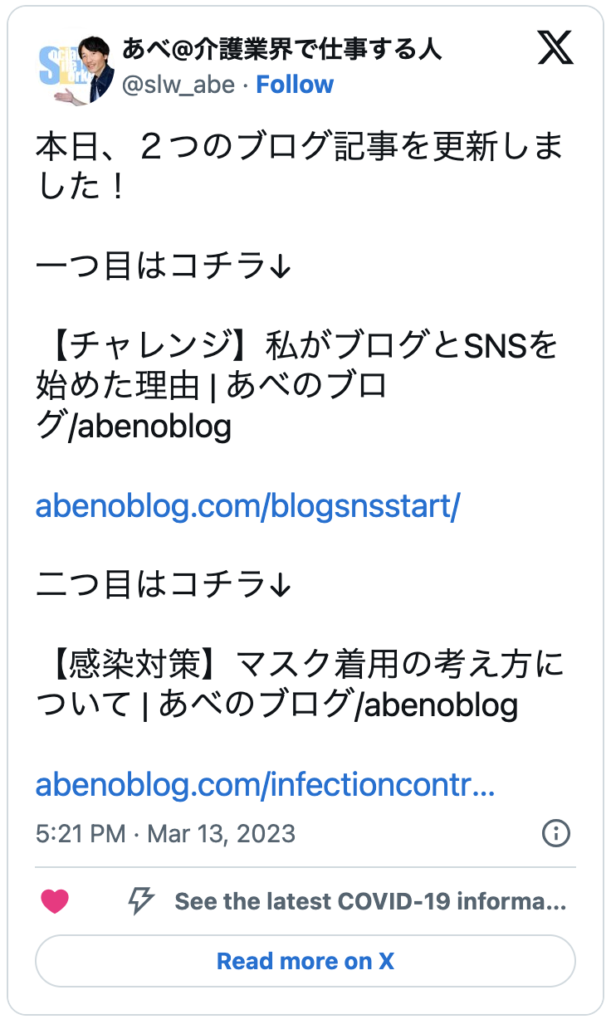Click the 5:21 PM · Mar 13, 2023 timestamp
Screen dimensions: 611x1024
[x=165, y=833]
